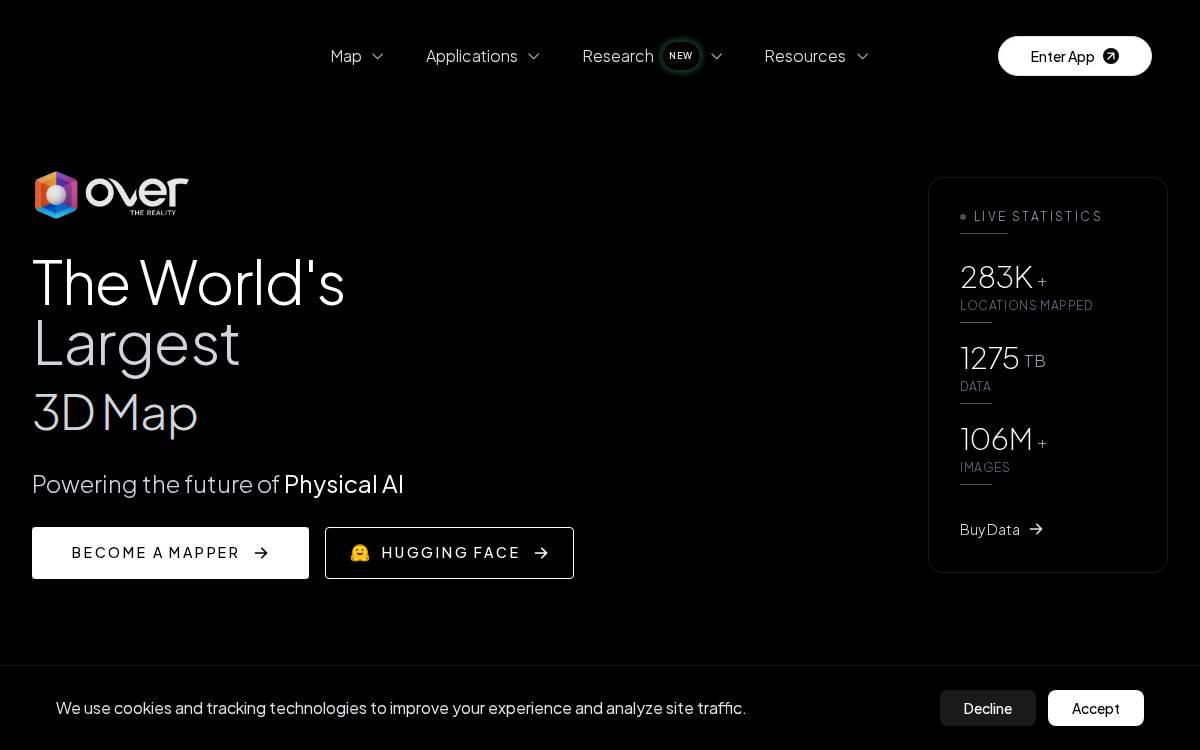Click the Enter App button
The width and height of the screenshot is (1200, 750).
click(1075, 56)
